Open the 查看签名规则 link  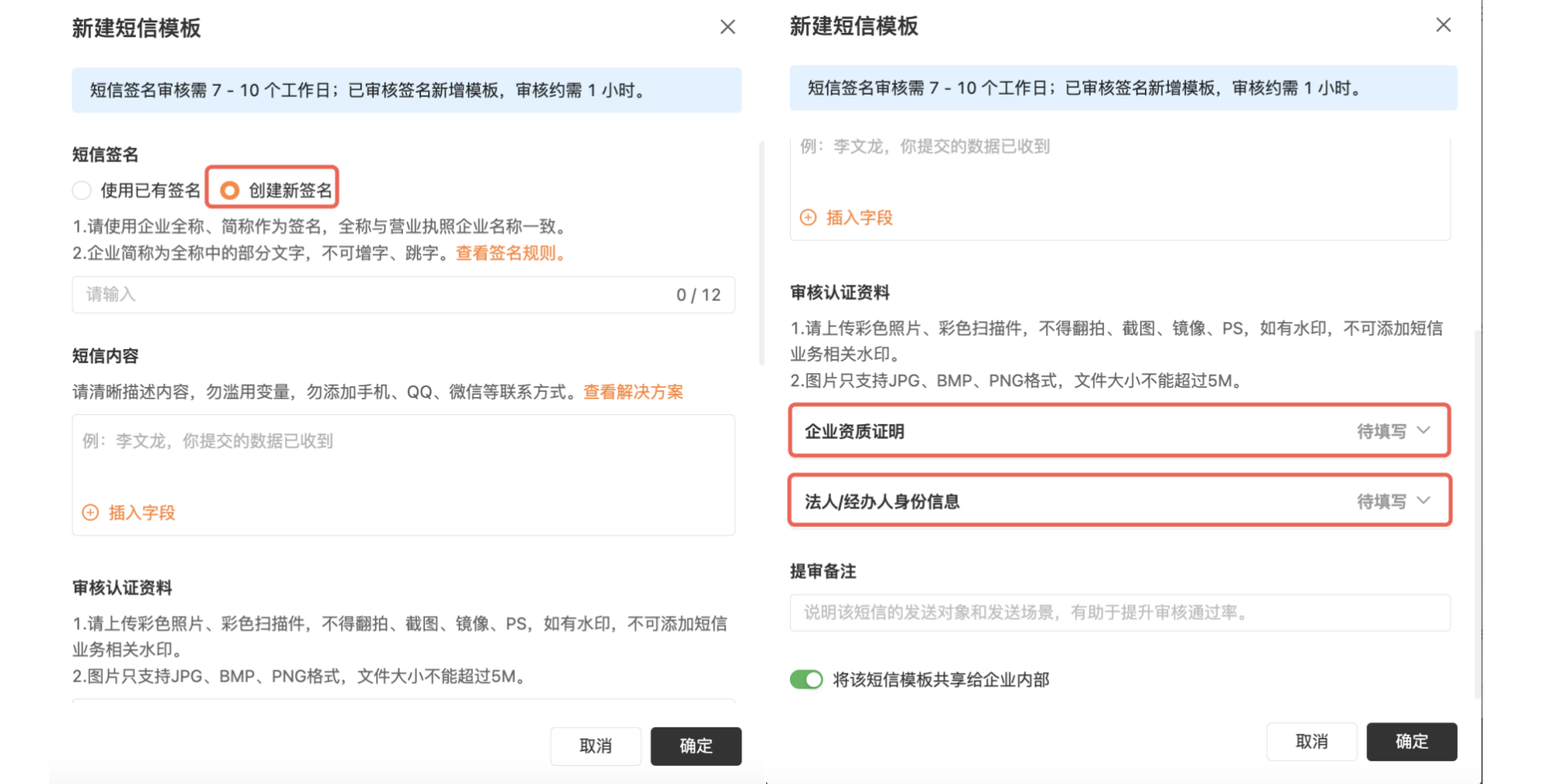510,254
